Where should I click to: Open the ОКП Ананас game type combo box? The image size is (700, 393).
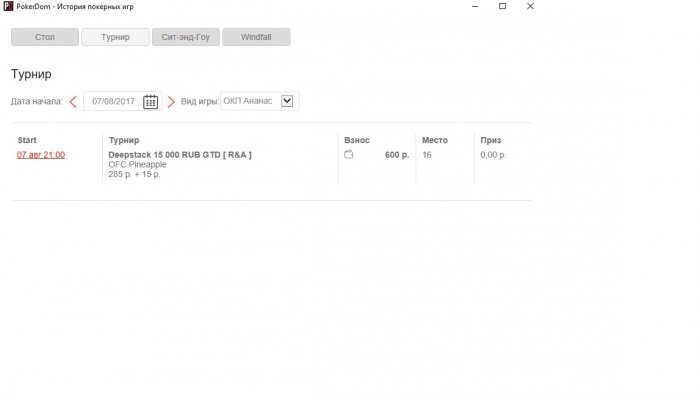tap(260, 101)
